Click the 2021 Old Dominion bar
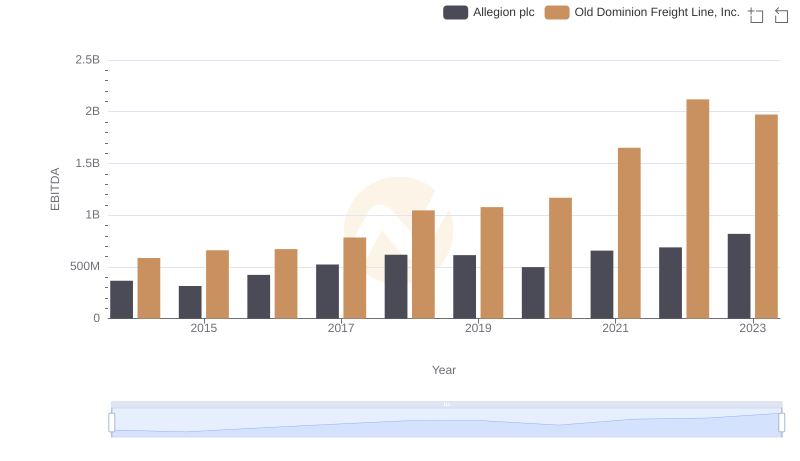Viewport: 800px width, 461px height. tap(629, 233)
